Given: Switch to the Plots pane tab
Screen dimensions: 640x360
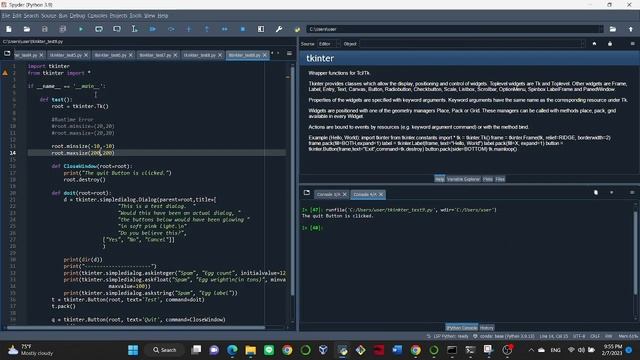Looking at the screenshot, I should (x=488, y=179).
